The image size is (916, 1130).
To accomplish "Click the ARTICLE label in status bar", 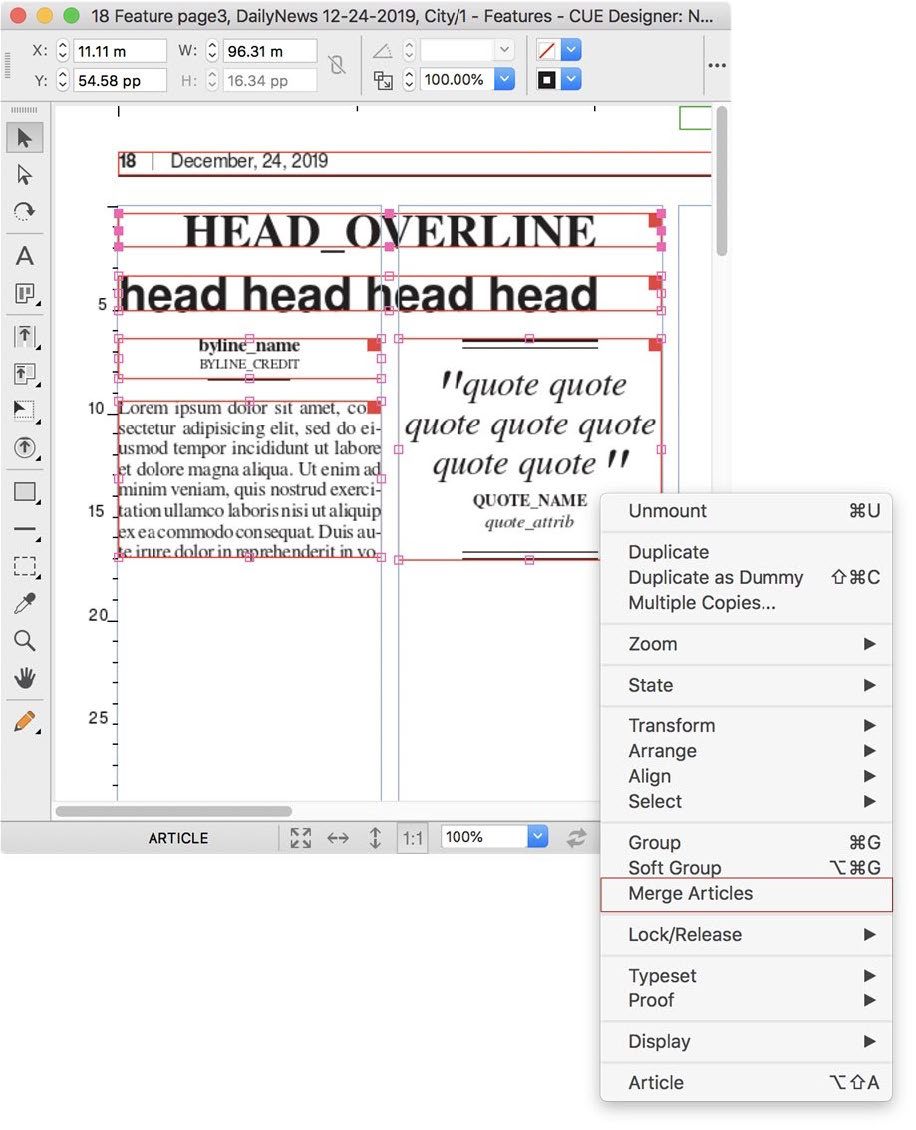I will [x=178, y=838].
